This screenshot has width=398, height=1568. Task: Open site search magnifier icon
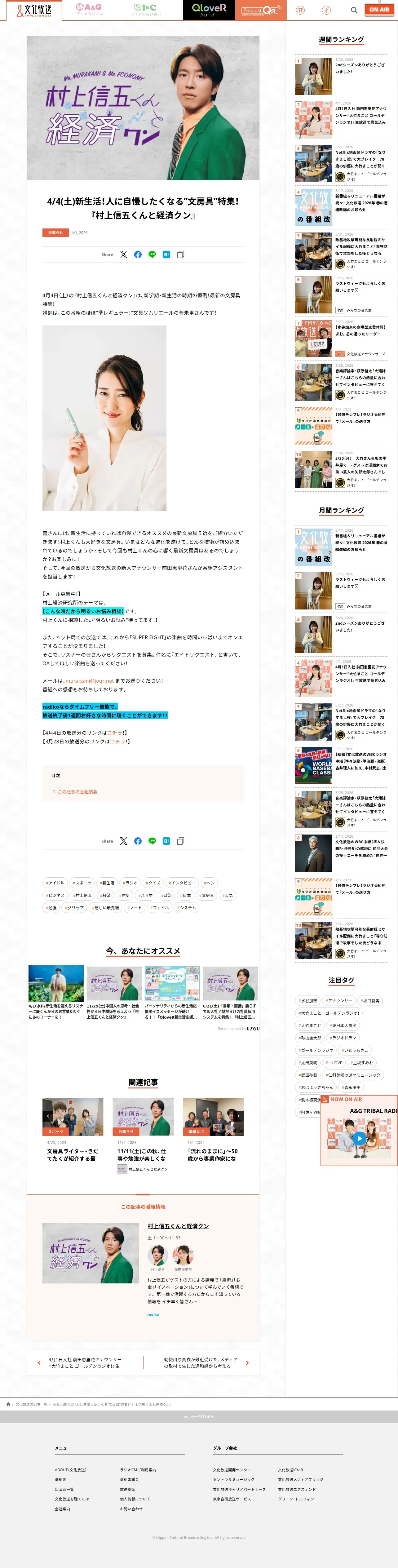[x=354, y=10]
